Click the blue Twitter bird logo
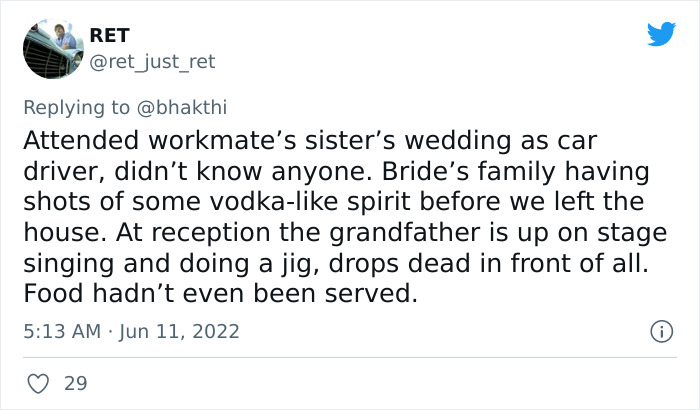 661,34
